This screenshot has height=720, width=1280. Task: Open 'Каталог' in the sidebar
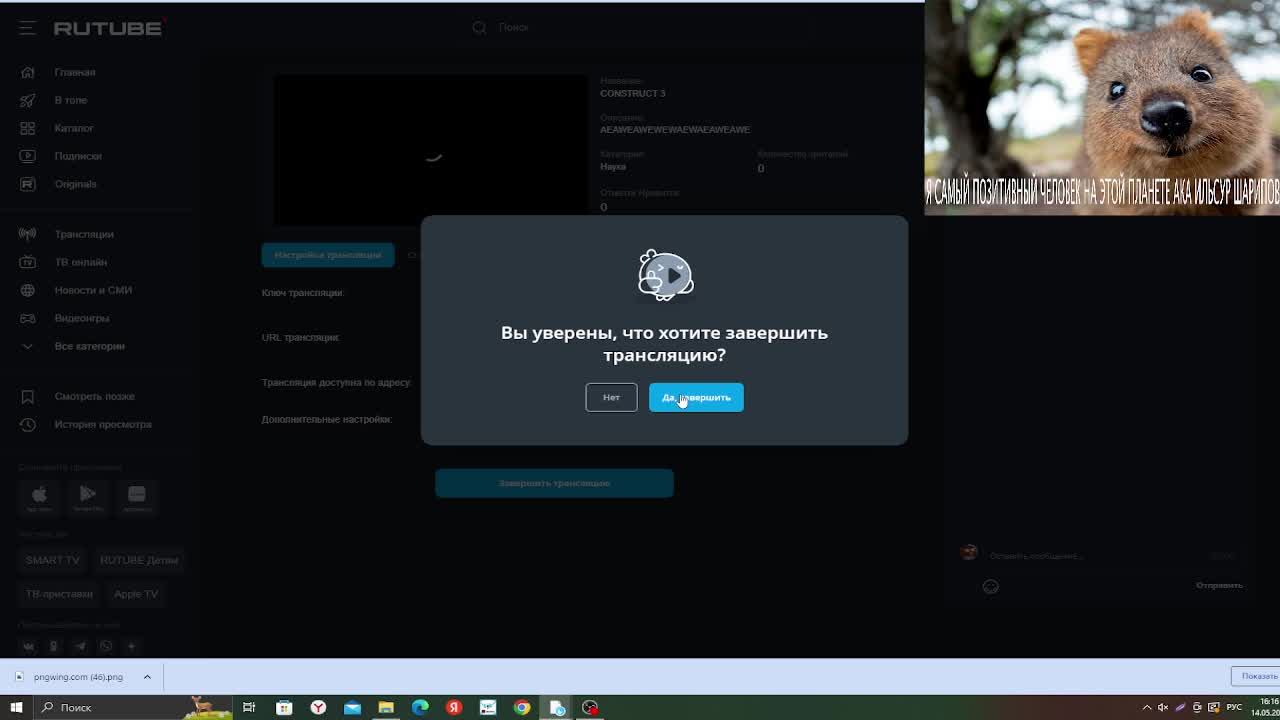coord(74,128)
